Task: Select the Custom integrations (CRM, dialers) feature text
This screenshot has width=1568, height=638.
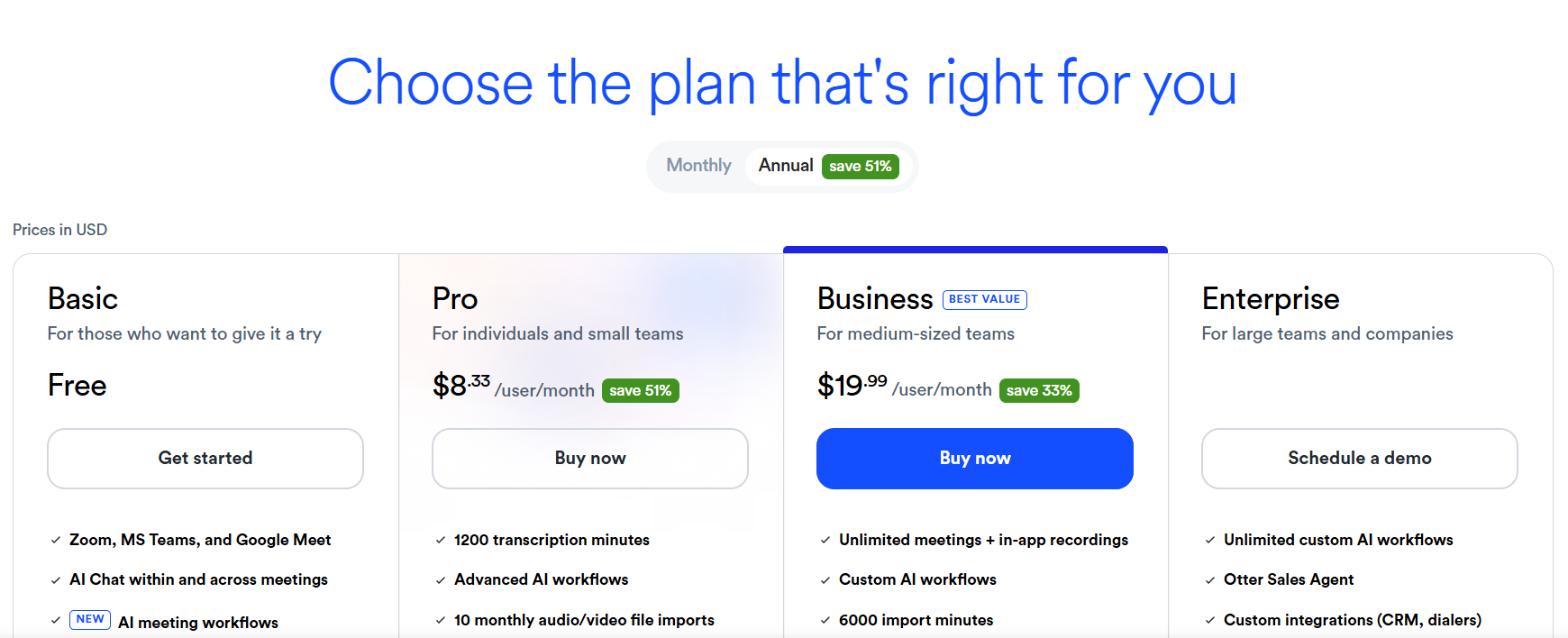Action: coord(1352,620)
